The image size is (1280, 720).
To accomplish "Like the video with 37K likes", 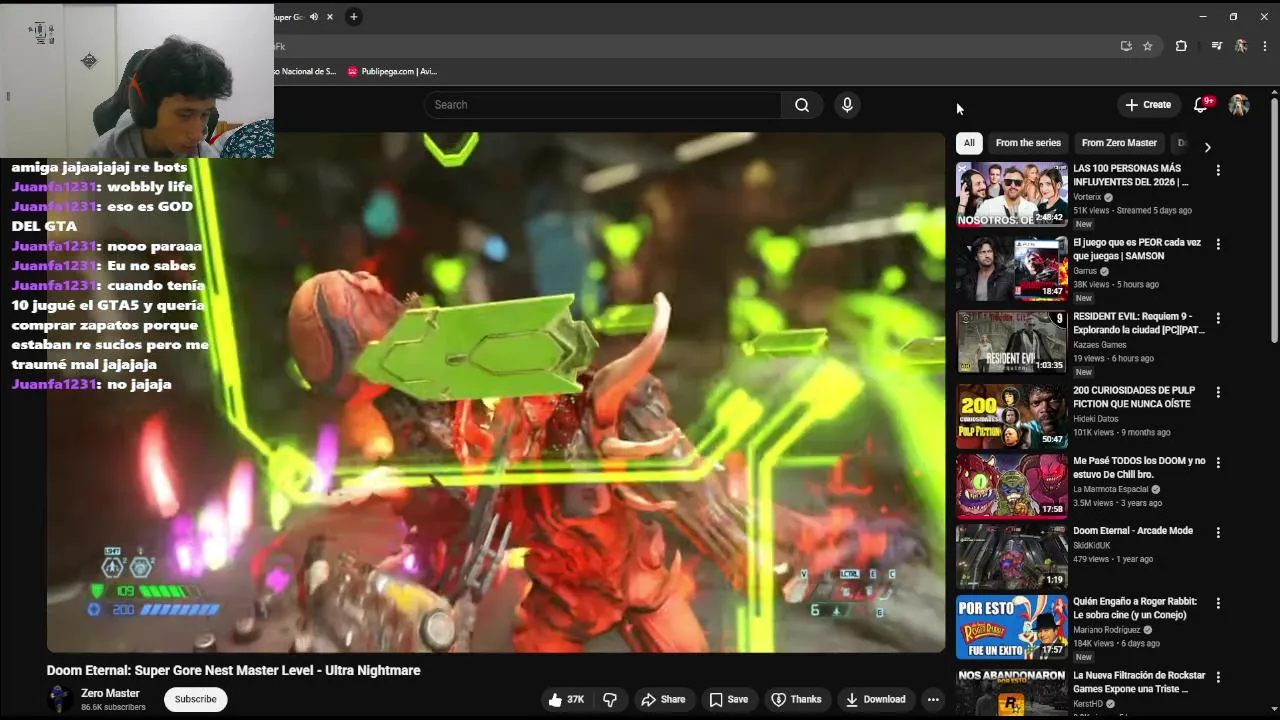I will pos(566,700).
